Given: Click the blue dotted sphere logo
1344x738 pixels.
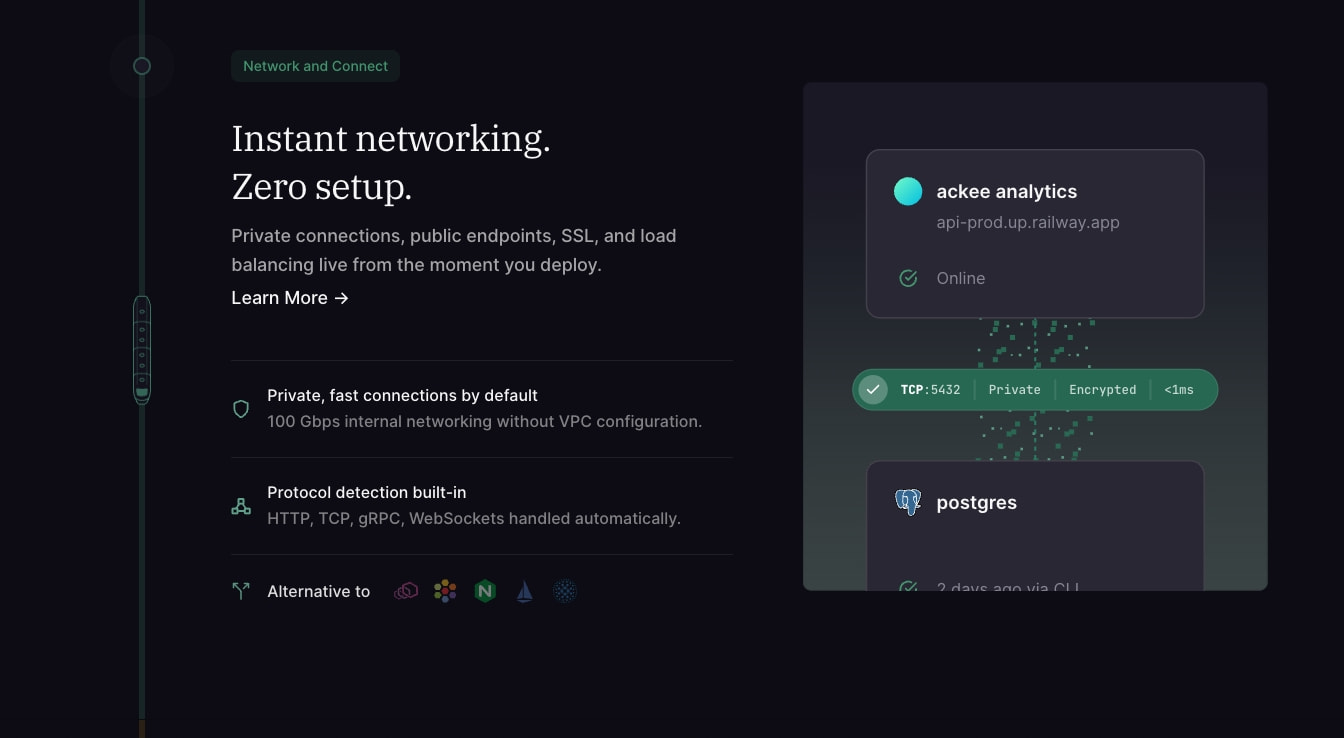Looking at the screenshot, I should tap(565, 591).
